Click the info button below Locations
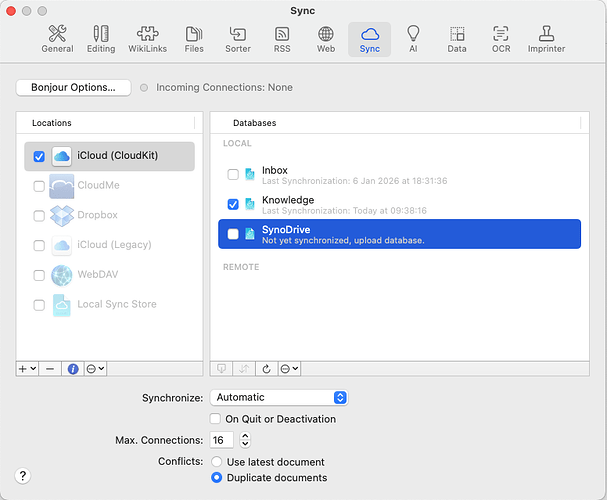Viewport: 607px width, 500px height. point(73,369)
